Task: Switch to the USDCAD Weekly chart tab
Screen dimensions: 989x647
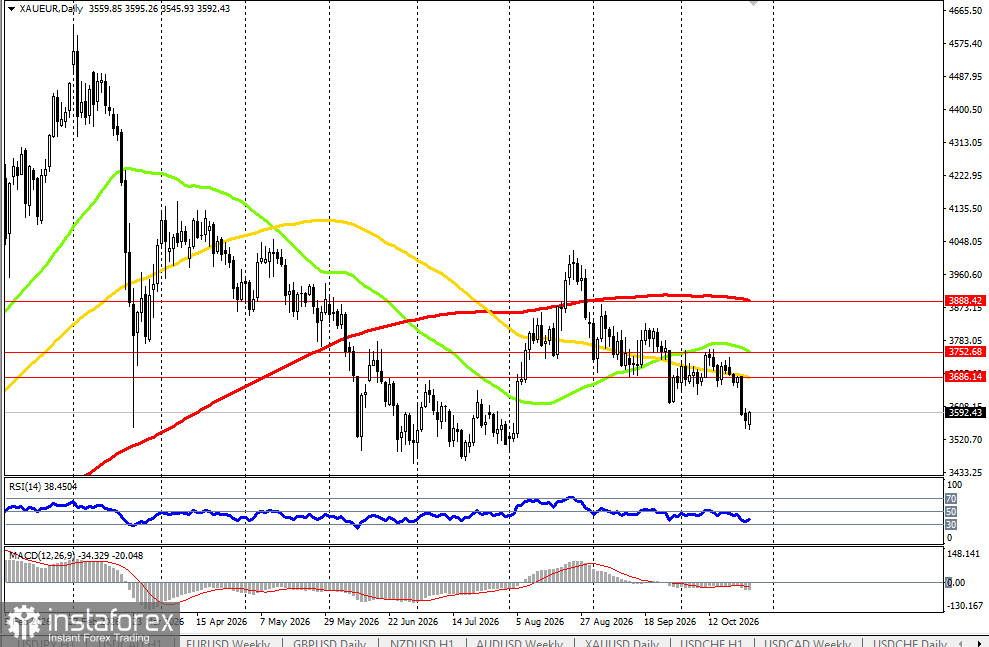Action: (x=807, y=643)
